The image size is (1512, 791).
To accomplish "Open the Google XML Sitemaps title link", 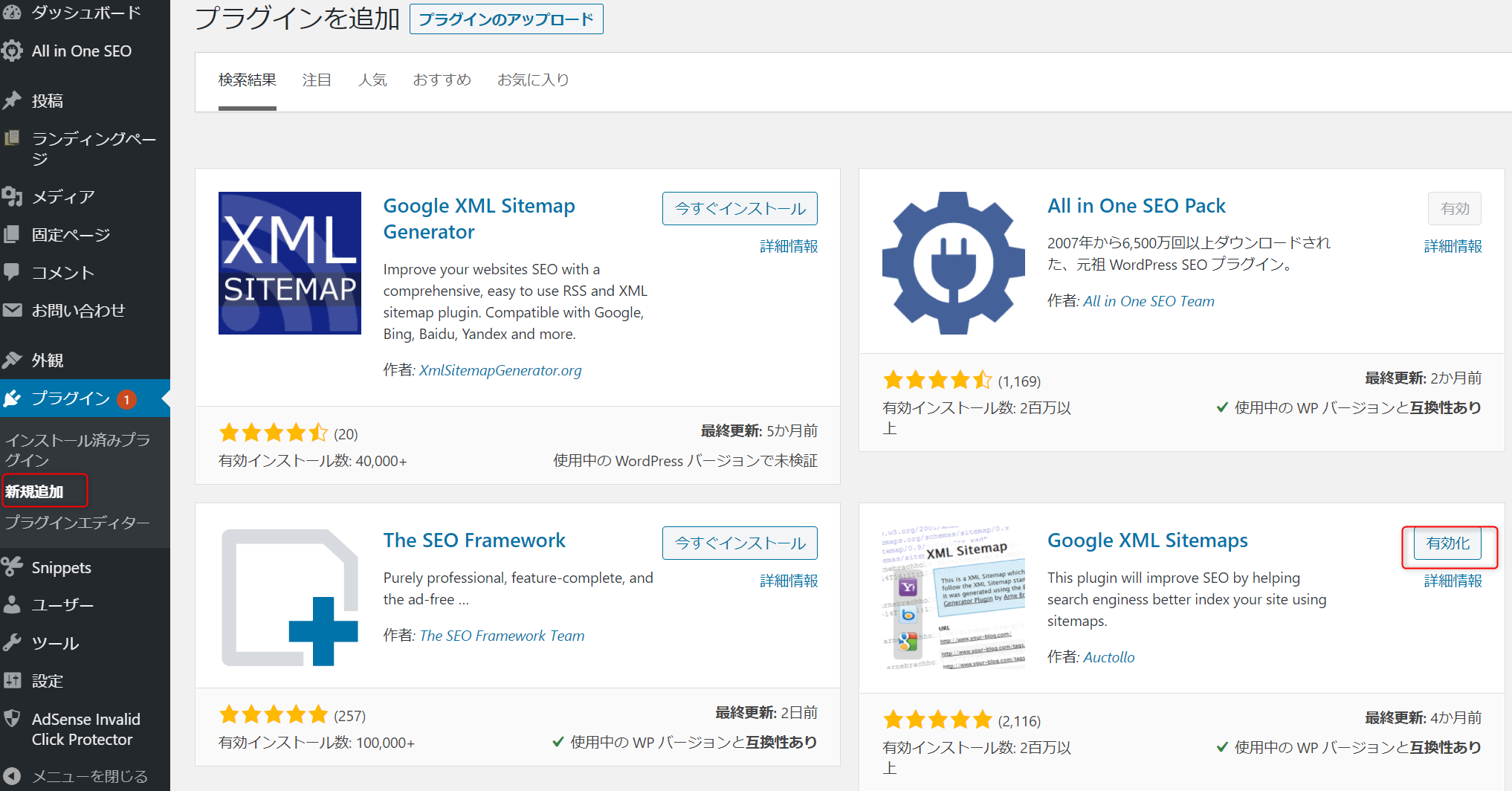I will tap(1148, 540).
